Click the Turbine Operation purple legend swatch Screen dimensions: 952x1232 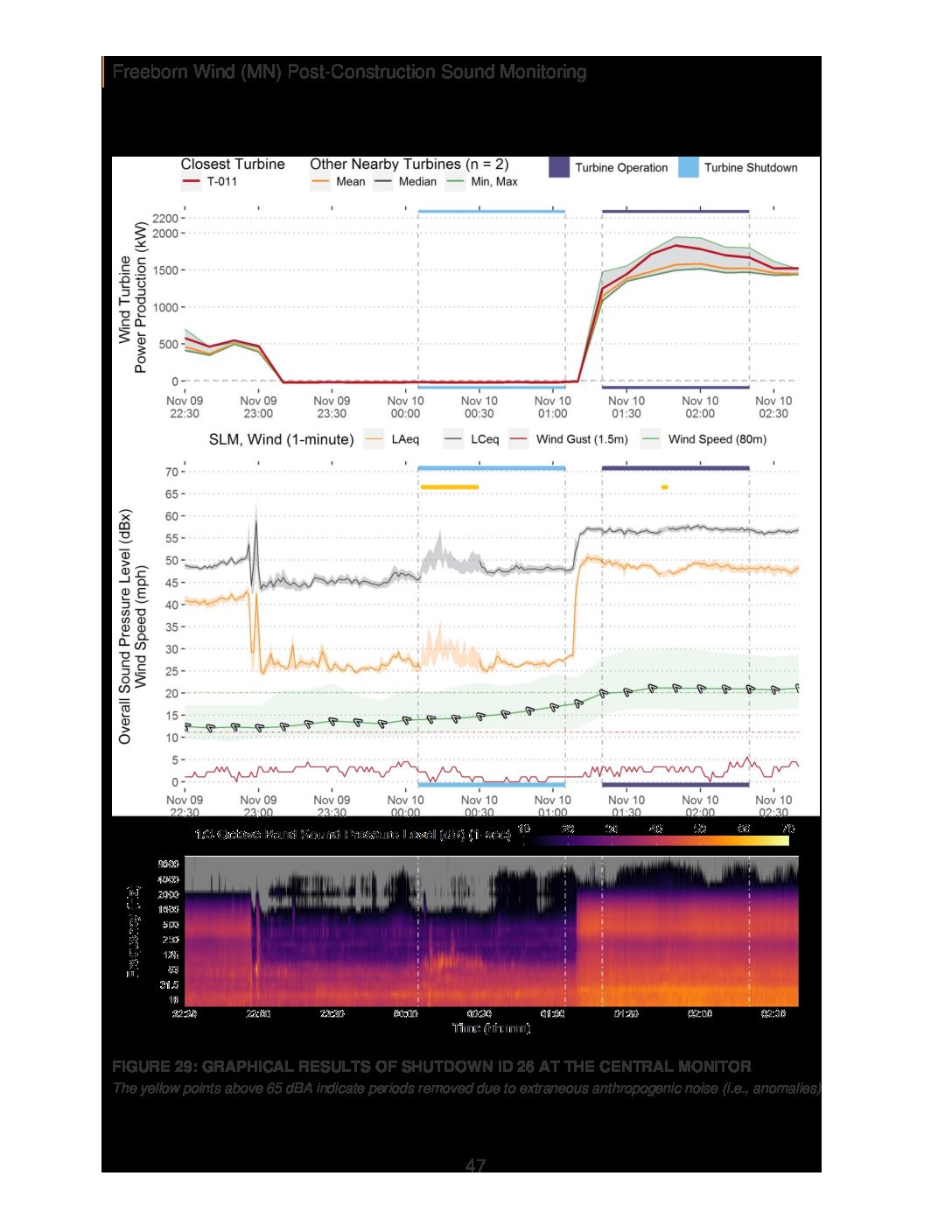click(559, 167)
